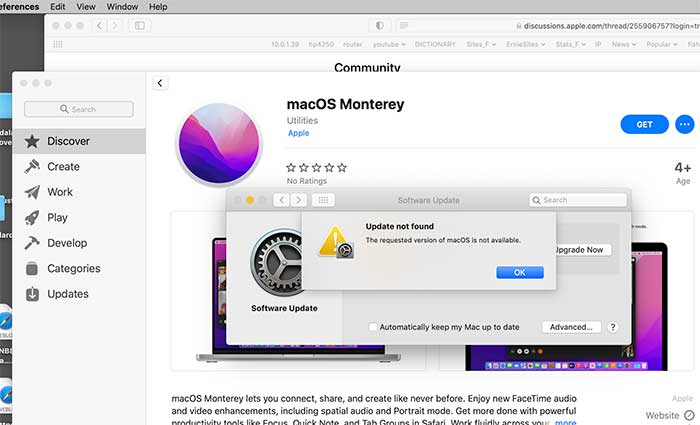Open hp4250 bookmark in Safari
The height and width of the screenshot is (425, 700).
pyautogui.click(x=321, y=44)
